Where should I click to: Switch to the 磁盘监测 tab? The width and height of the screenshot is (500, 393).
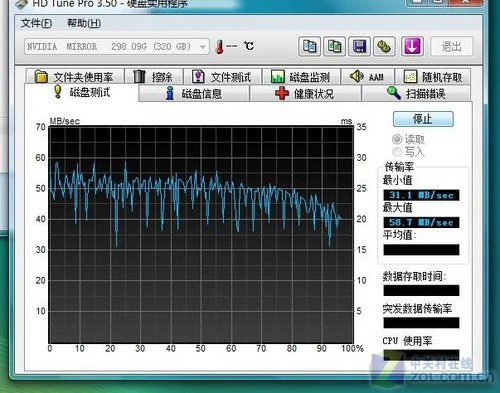point(301,76)
